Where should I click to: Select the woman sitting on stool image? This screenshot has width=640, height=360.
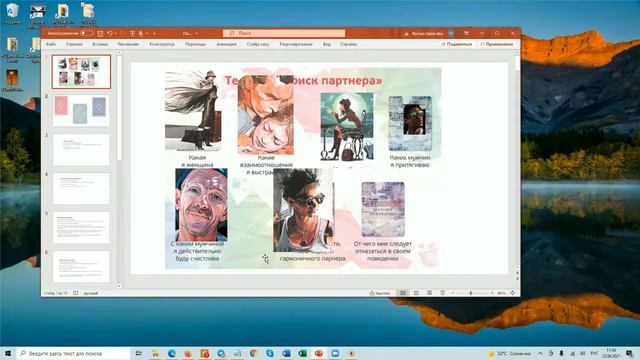(347, 126)
